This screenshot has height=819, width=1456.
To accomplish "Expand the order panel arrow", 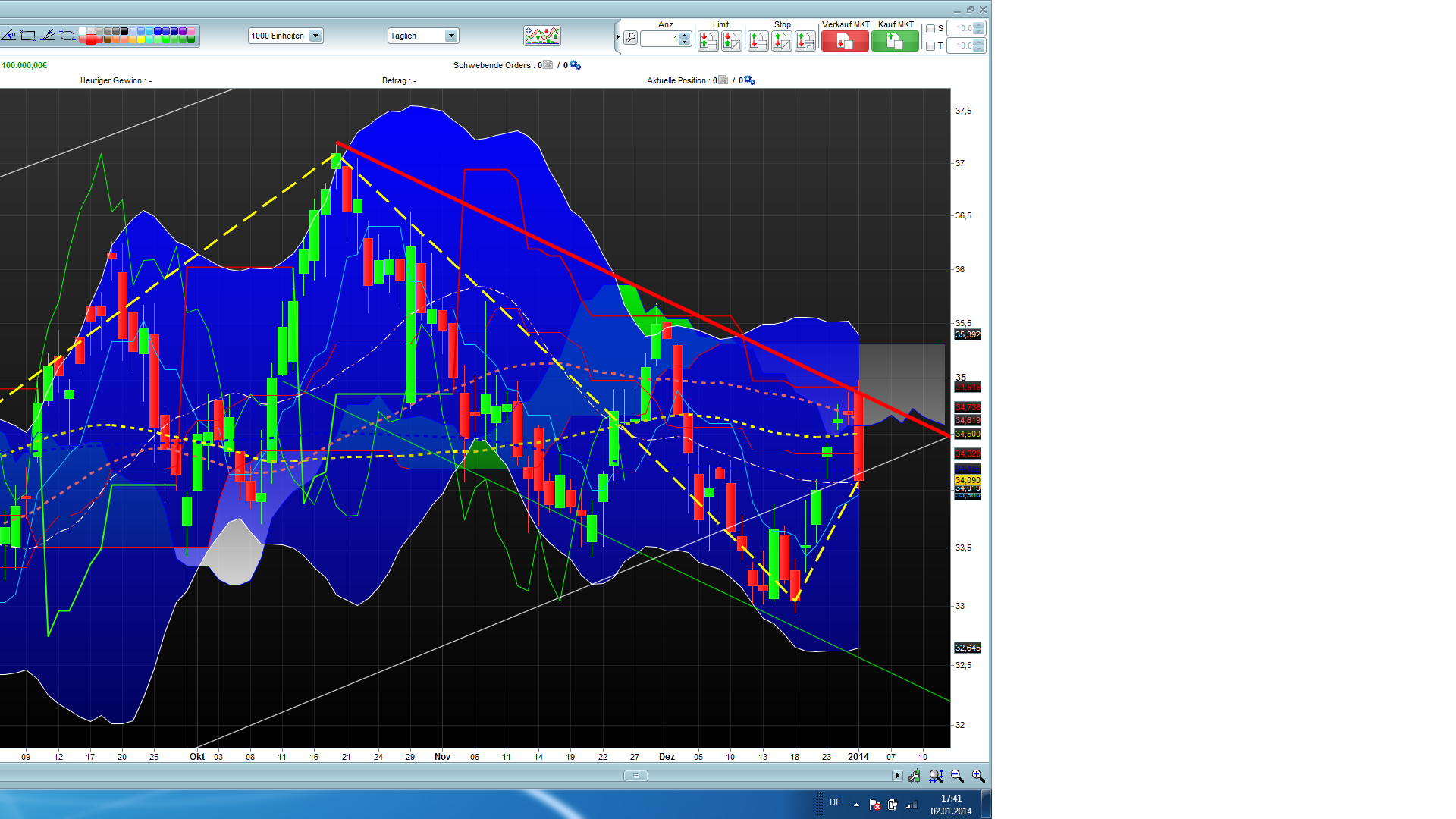I will (618, 36).
